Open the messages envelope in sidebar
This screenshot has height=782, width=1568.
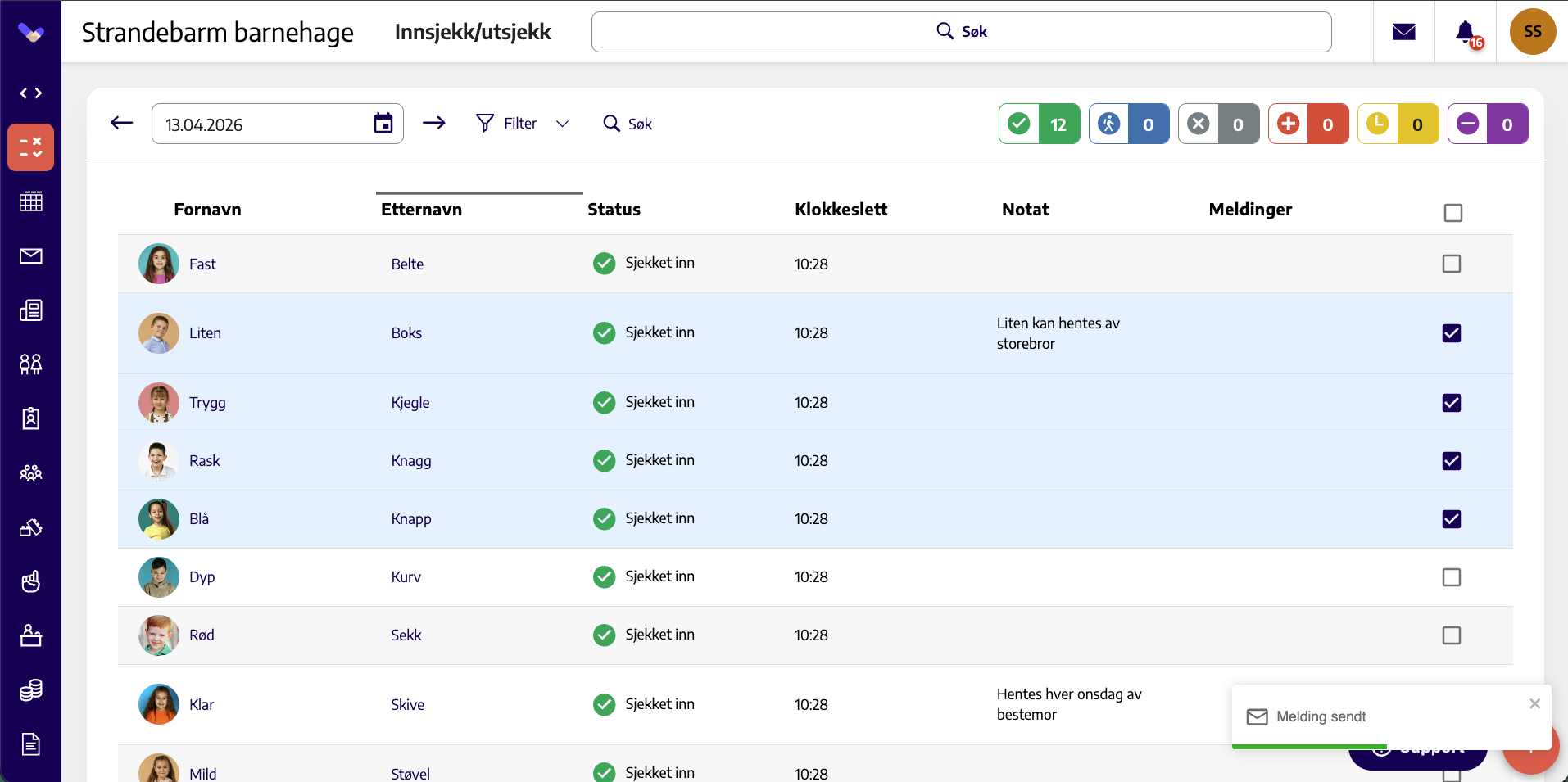(x=31, y=256)
